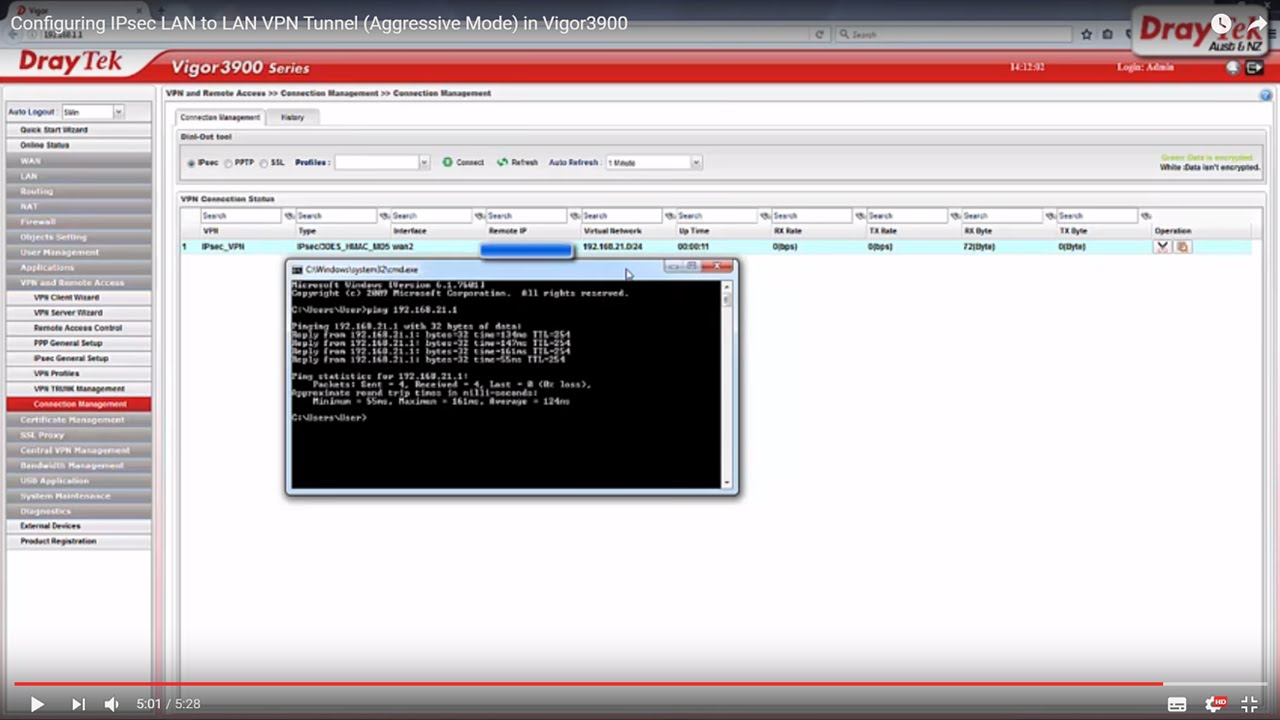Open VPN Server Wizard menu item

coord(79,313)
